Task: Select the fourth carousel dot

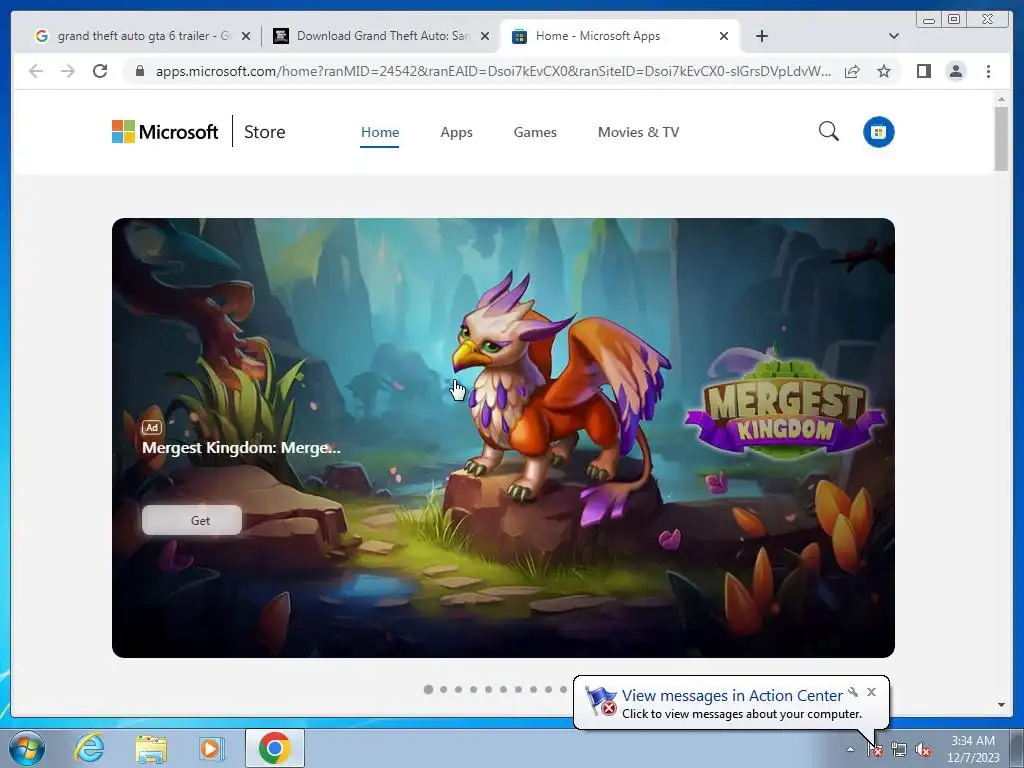Action: coord(473,690)
